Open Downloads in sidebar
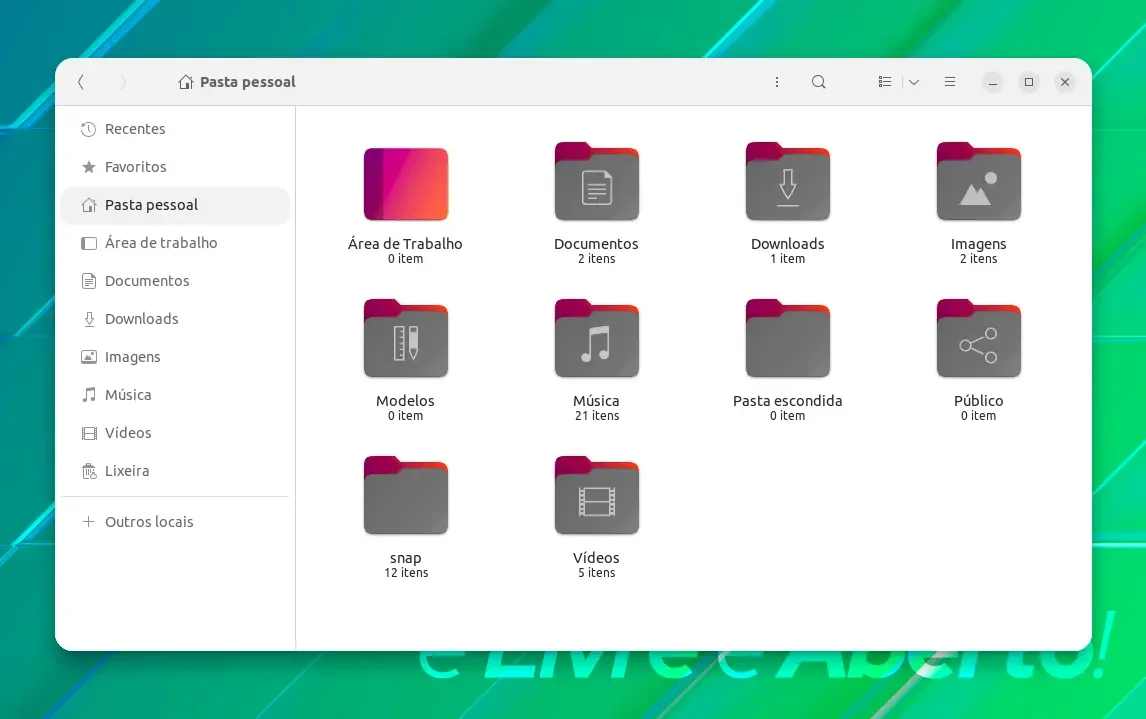Screen dimensions: 1146x719 point(175,319)
